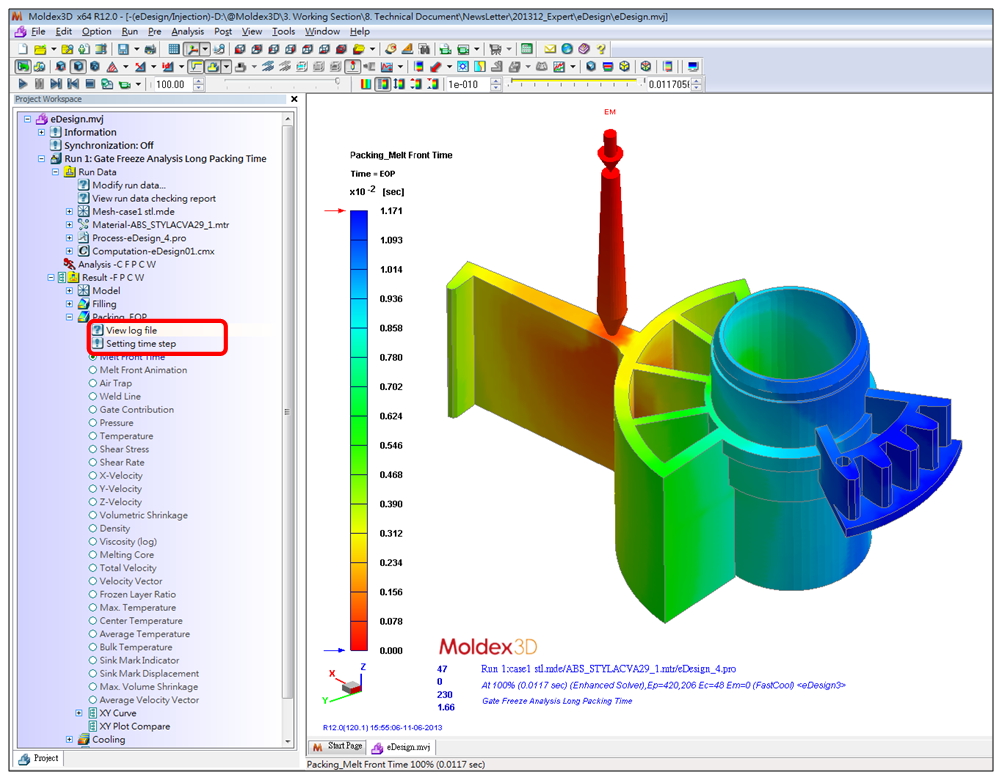Select the Pressure result radio button

point(93,423)
